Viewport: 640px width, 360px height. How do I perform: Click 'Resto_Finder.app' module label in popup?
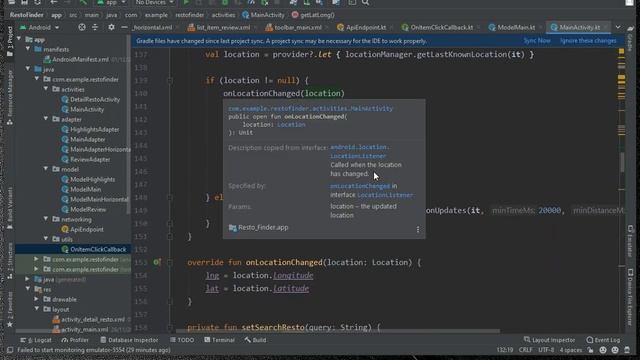point(259,227)
